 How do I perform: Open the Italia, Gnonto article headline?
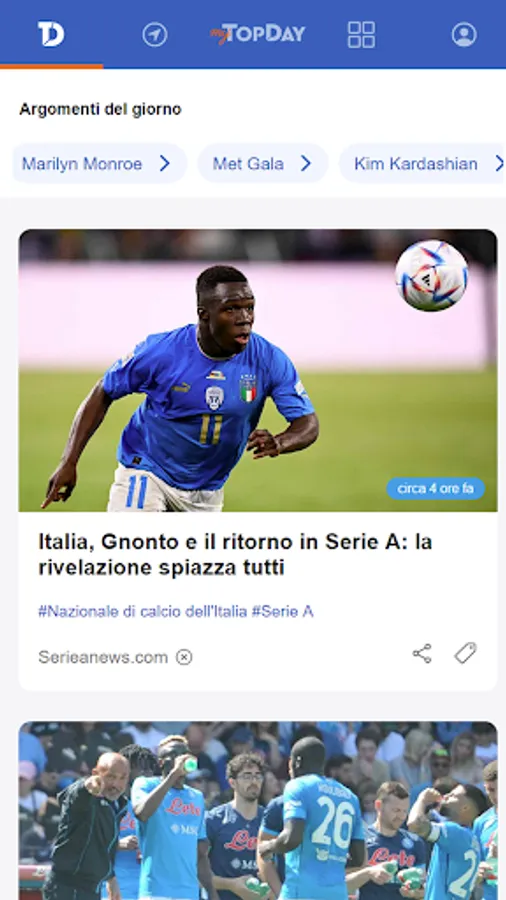235,554
